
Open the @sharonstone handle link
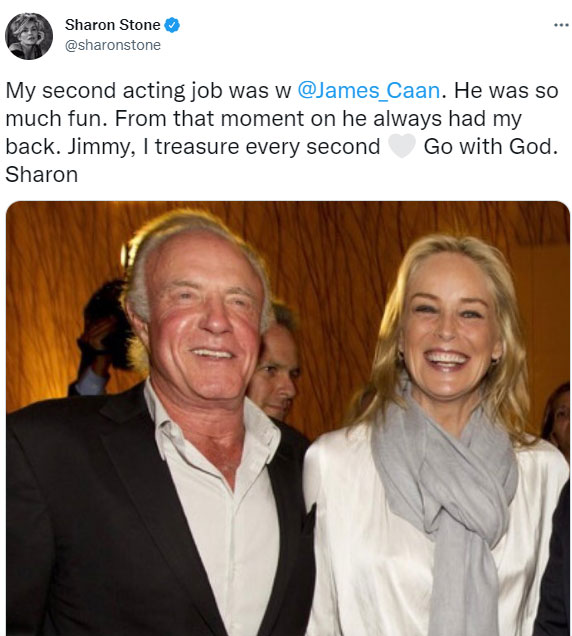(113, 45)
